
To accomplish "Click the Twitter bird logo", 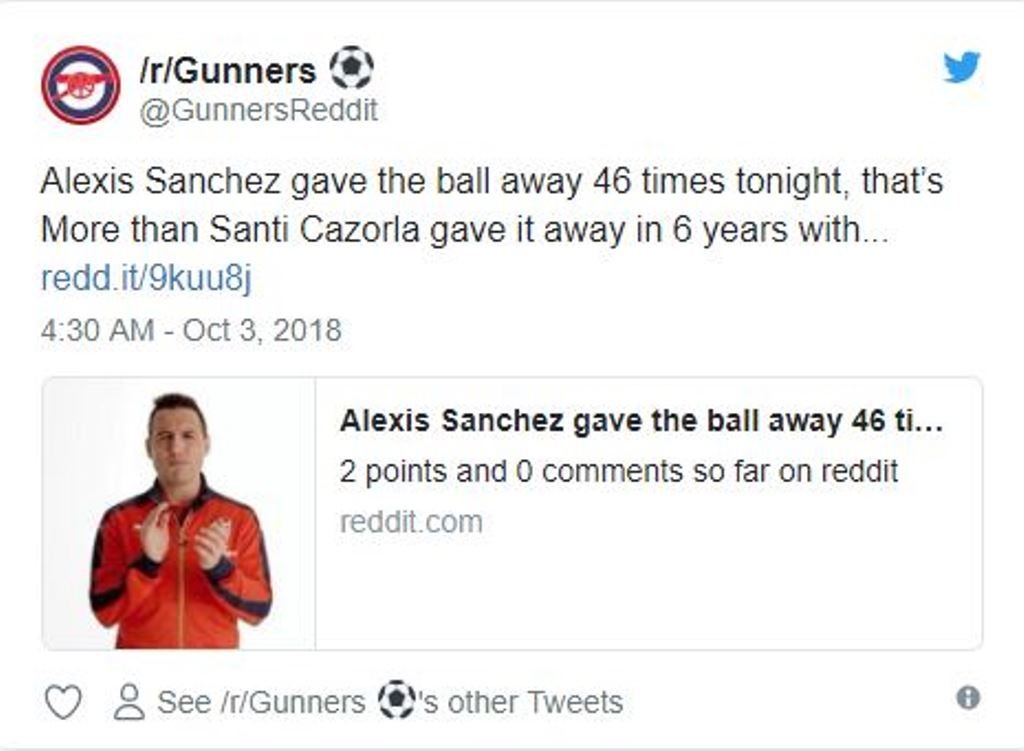I will pyautogui.click(x=962, y=67).
